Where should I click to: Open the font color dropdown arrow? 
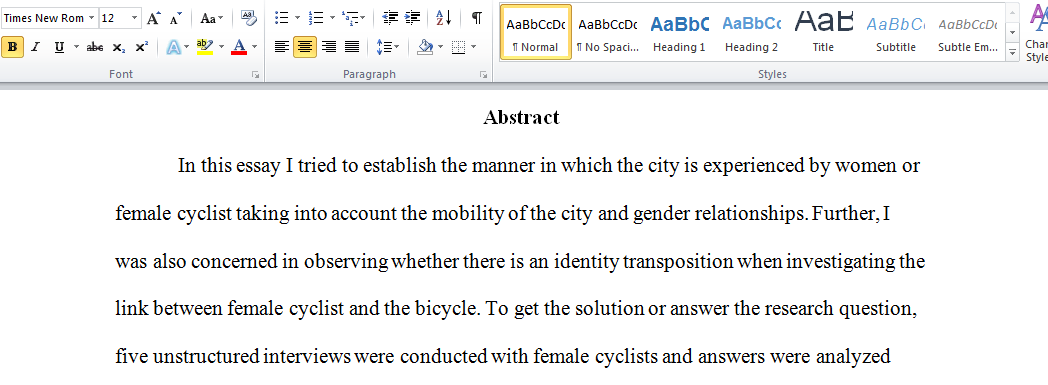point(254,47)
